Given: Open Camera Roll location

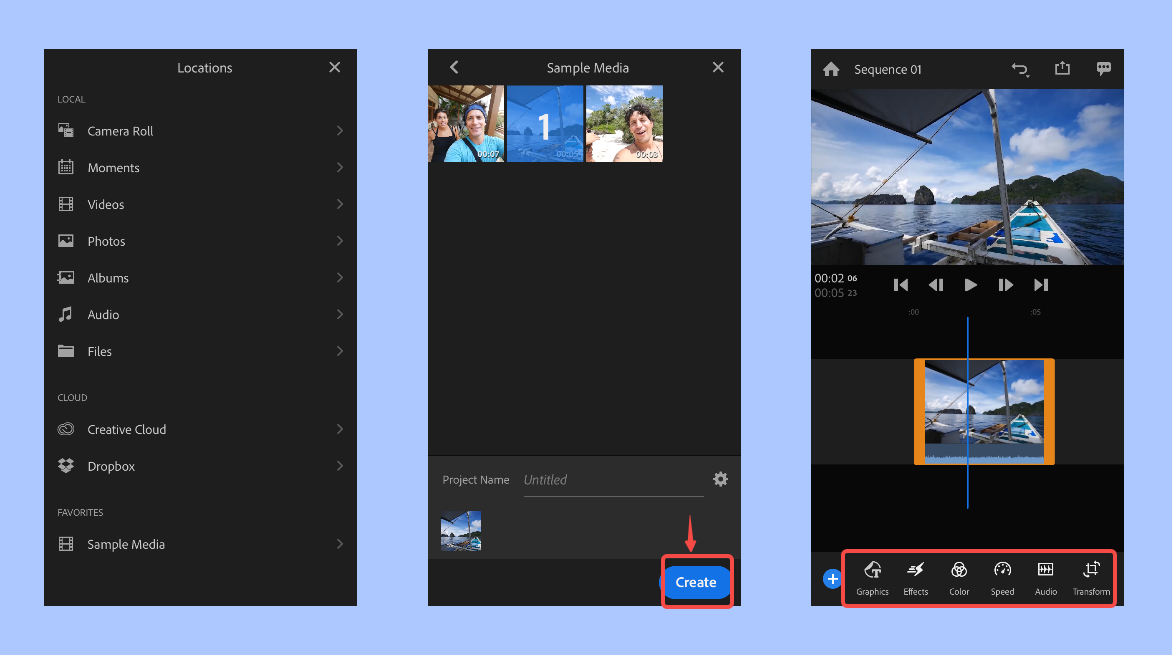Looking at the screenshot, I should point(200,131).
